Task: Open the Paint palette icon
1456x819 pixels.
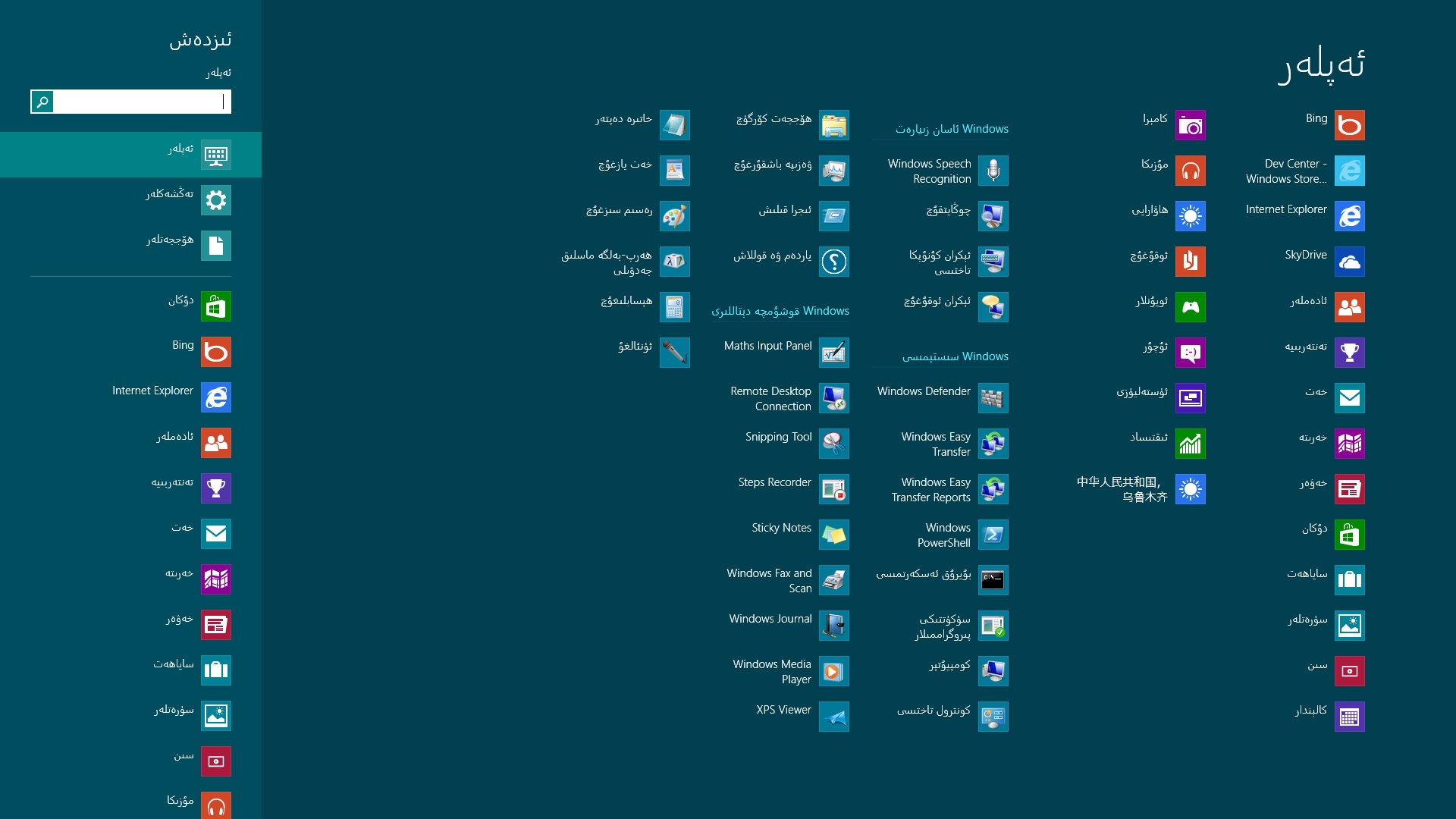Action: [675, 216]
